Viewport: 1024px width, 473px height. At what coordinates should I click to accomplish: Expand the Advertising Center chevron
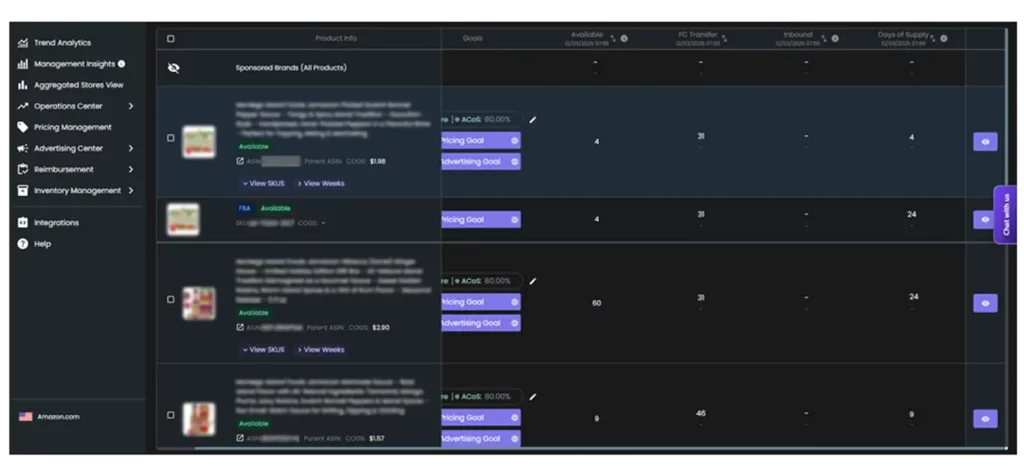point(131,148)
